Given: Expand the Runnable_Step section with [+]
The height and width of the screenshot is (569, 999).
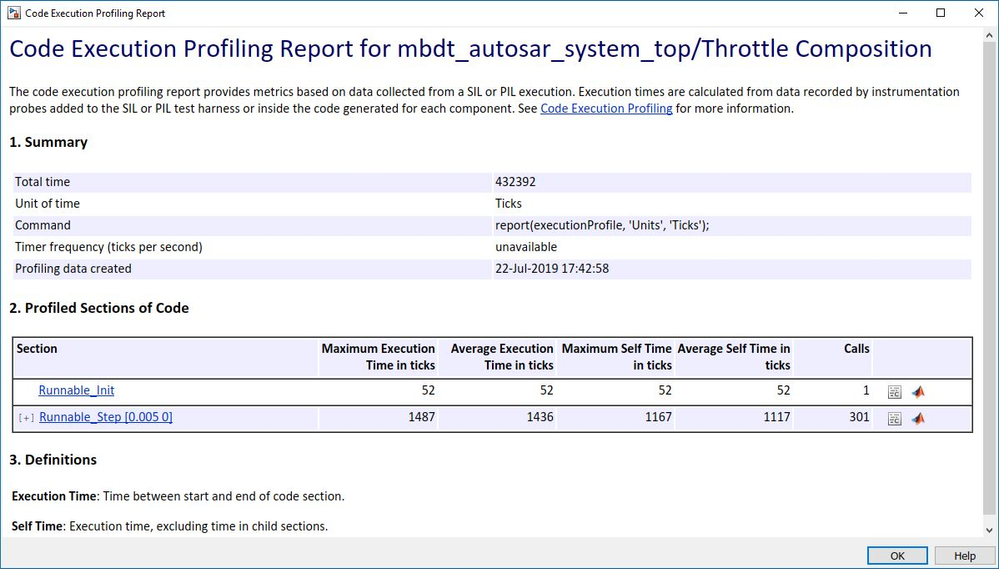Looking at the screenshot, I should point(26,418).
